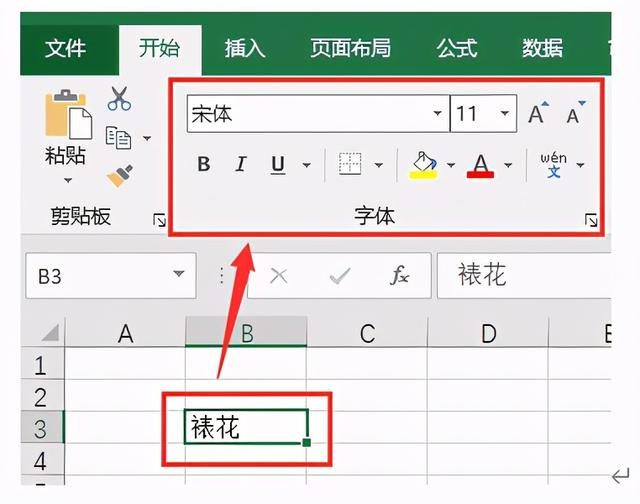Expand the font color palette arrow
The image size is (640, 504).
pyautogui.click(x=508, y=165)
